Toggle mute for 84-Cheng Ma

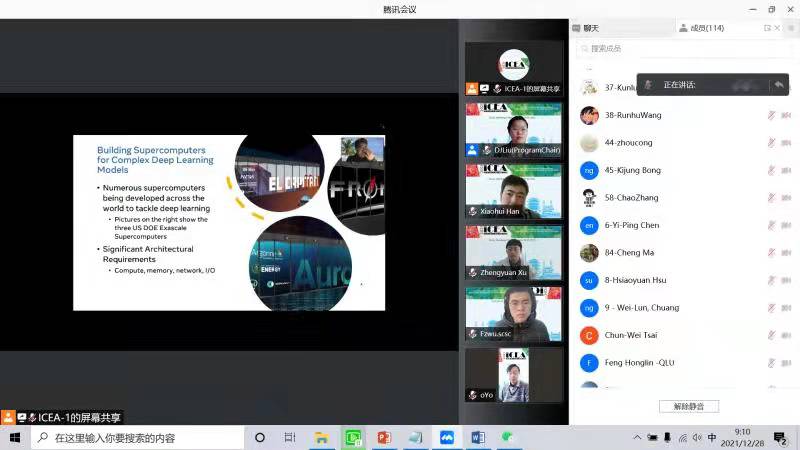point(771,253)
